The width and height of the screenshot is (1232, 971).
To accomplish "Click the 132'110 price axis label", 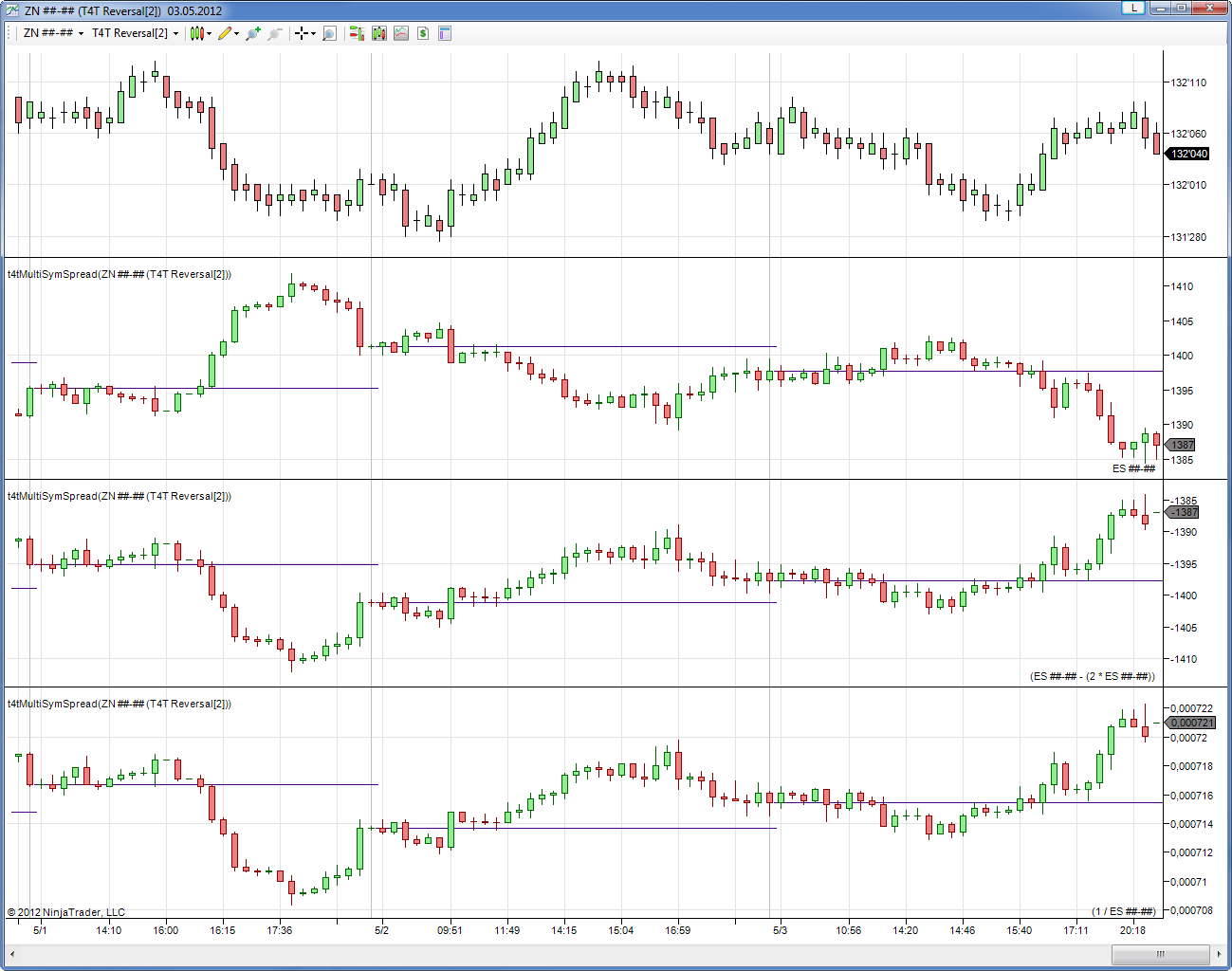I will click(x=1188, y=82).
